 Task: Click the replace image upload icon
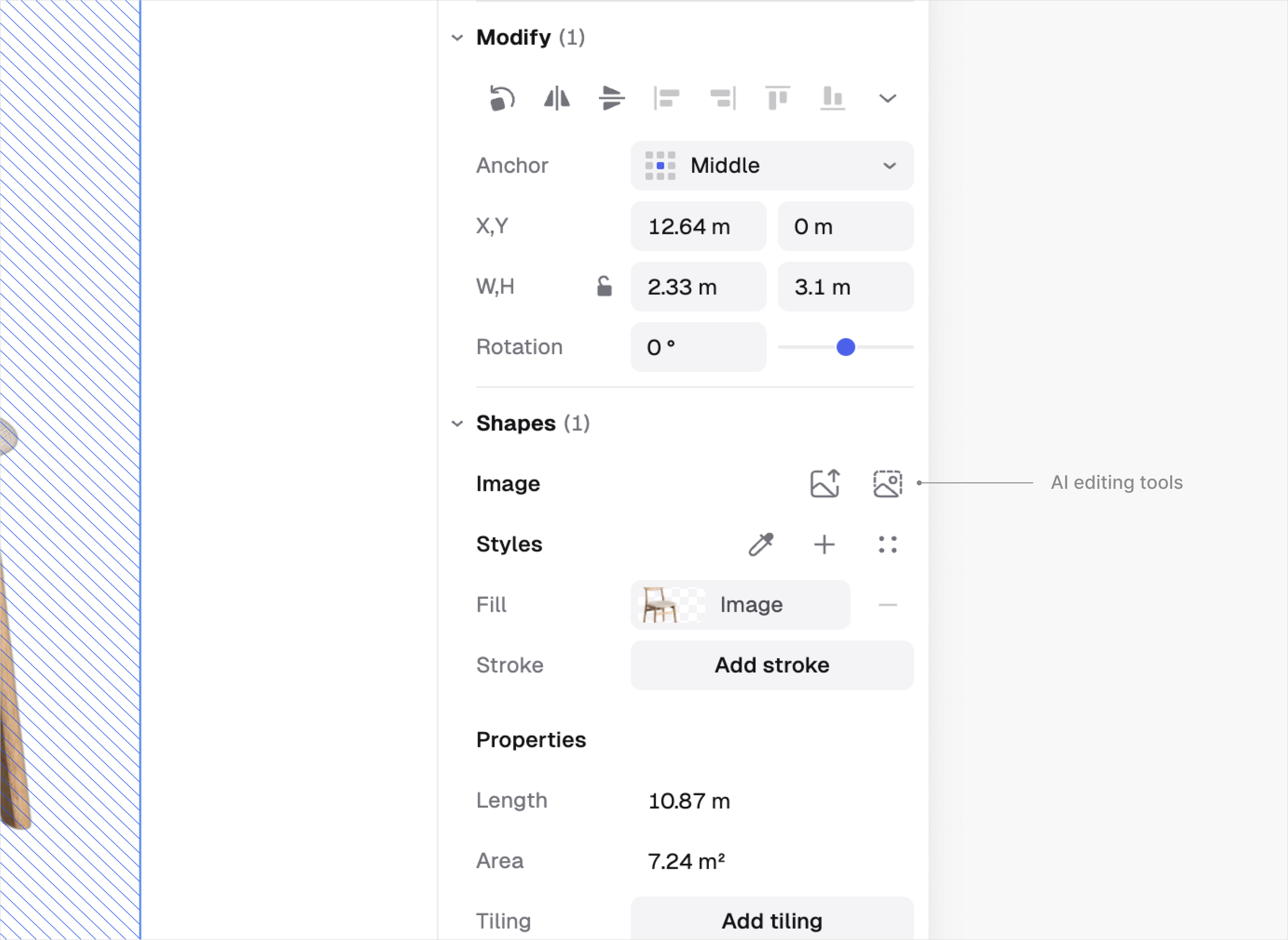click(825, 484)
